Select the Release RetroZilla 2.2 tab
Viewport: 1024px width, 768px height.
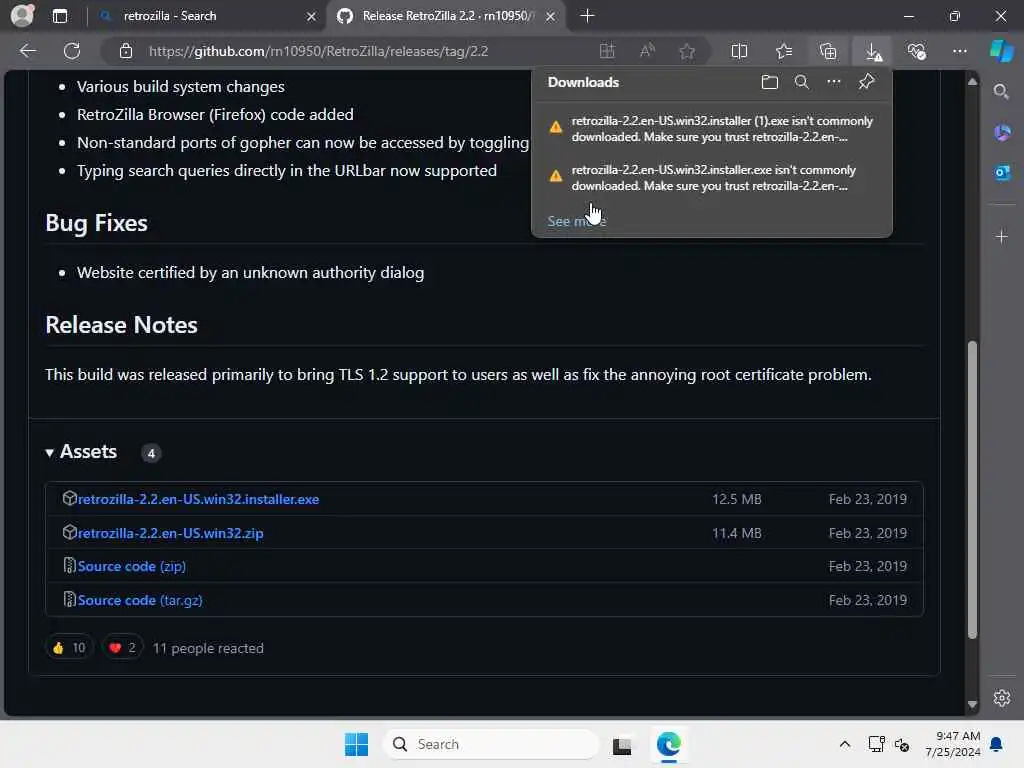click(x=446, y=16)
